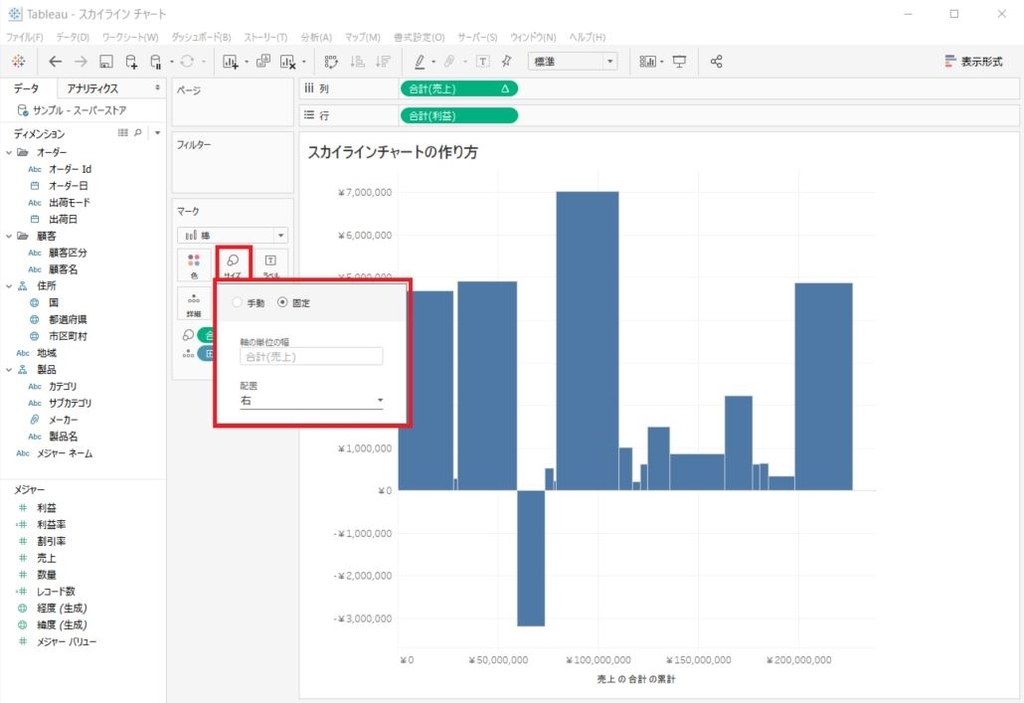
Task: Select the サブカテゴリ dimension
Action: coord(70,403)
